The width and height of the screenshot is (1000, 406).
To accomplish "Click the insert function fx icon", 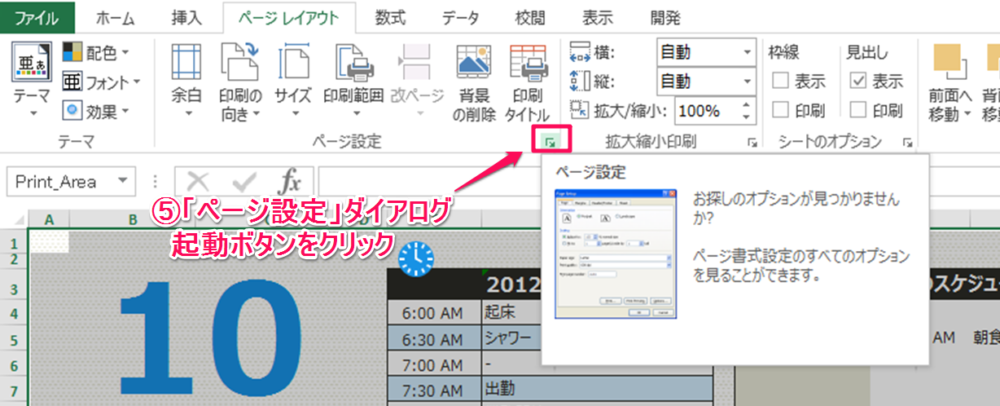I will 289,181.
